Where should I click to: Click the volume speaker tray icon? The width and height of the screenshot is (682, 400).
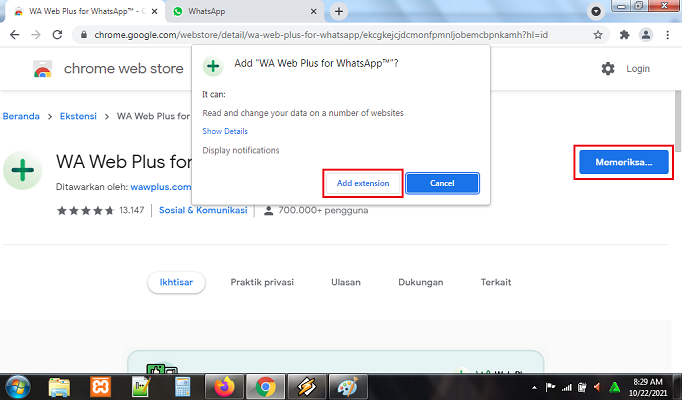point(598,387)
